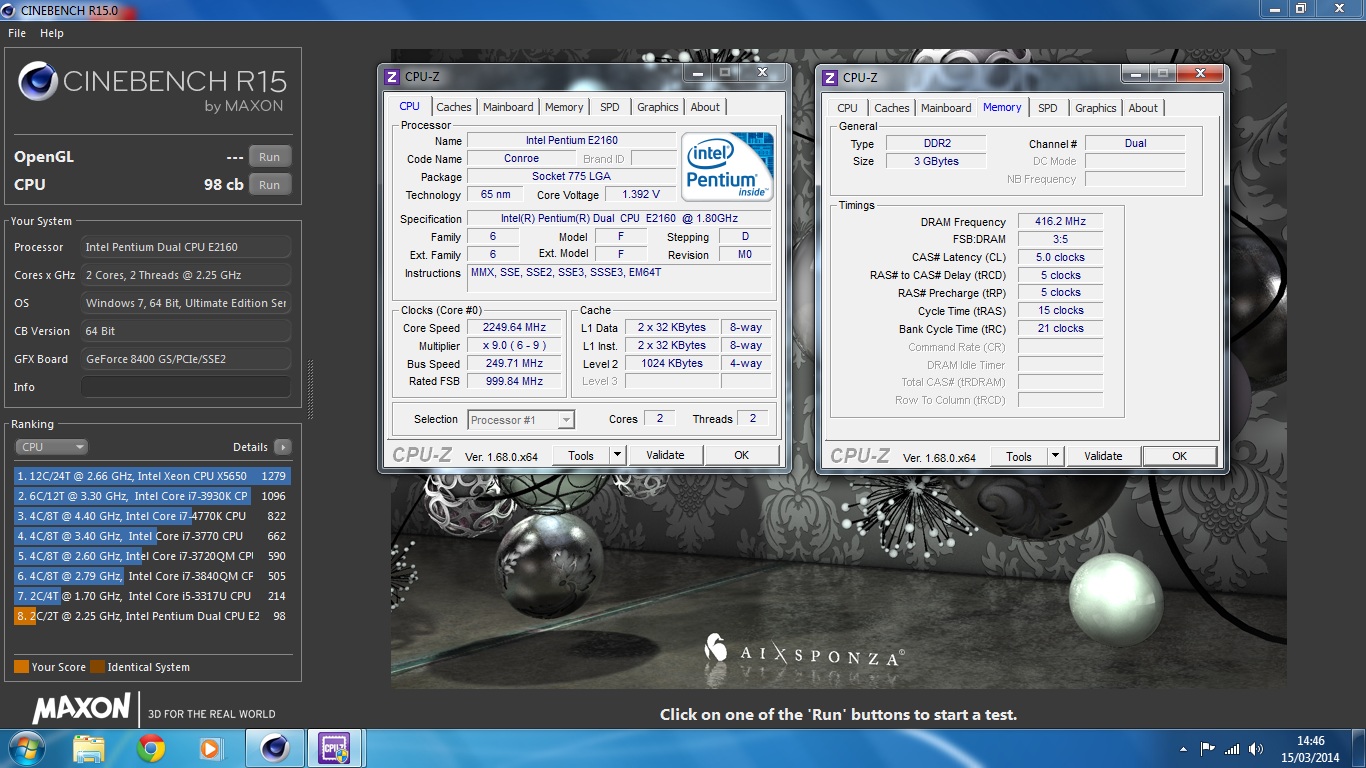Select Cinebench taskbar icon
This screenshot has width=1366, height=768.
click(x=275, y=748)
